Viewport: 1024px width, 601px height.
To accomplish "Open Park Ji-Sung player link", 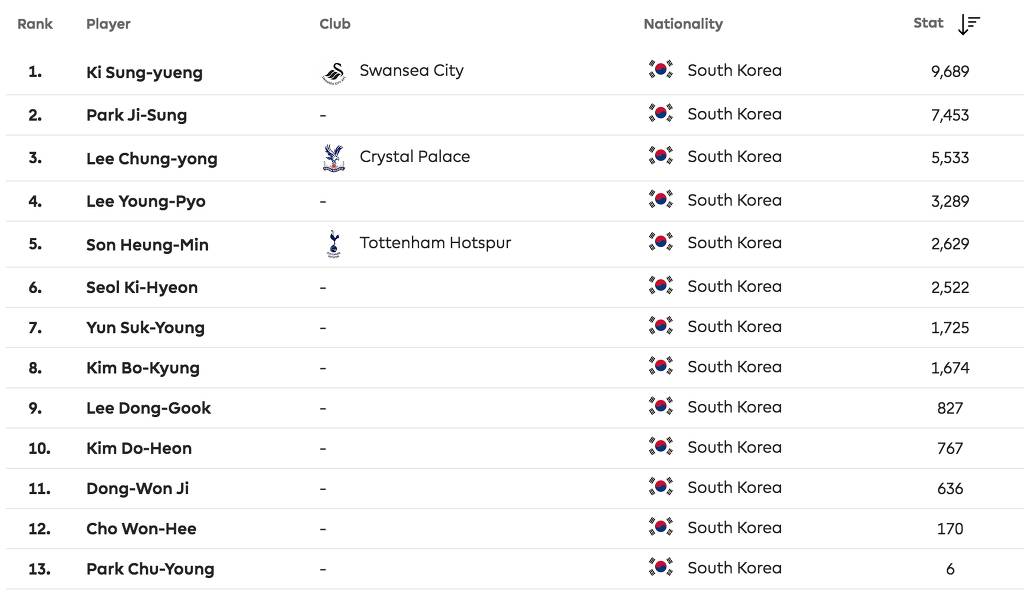I will [x=136, y=115].
